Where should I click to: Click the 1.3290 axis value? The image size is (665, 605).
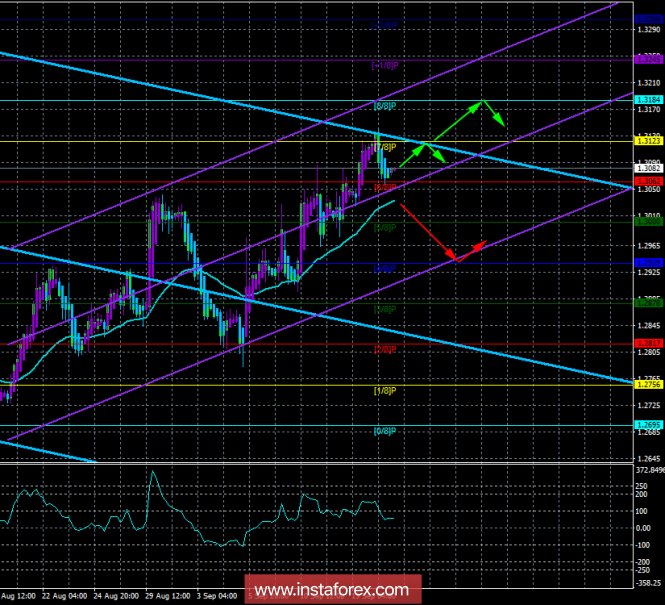pos(649,30)
